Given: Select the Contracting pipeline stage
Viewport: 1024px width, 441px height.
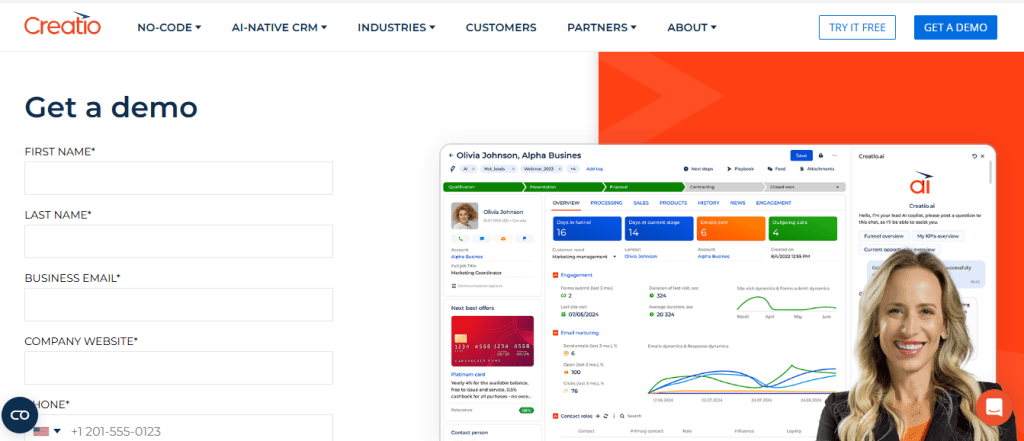Looking at the screenshot, I should [x=724, y=187].
